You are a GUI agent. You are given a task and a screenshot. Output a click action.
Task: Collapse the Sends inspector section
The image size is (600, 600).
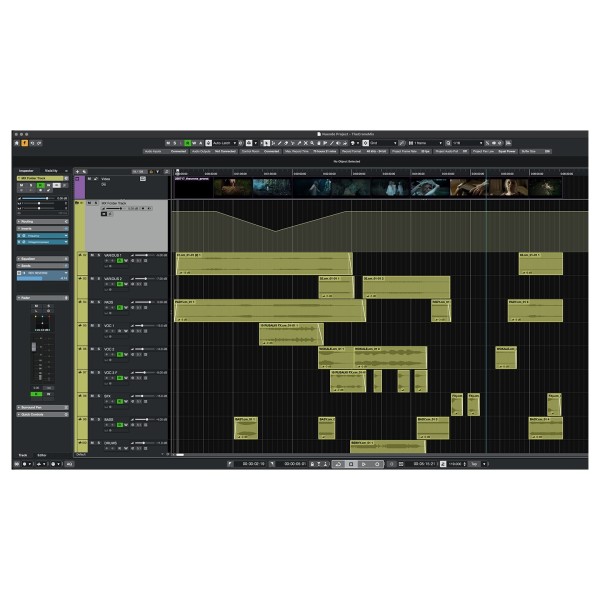pyautogui.click(x=42, y=266)
